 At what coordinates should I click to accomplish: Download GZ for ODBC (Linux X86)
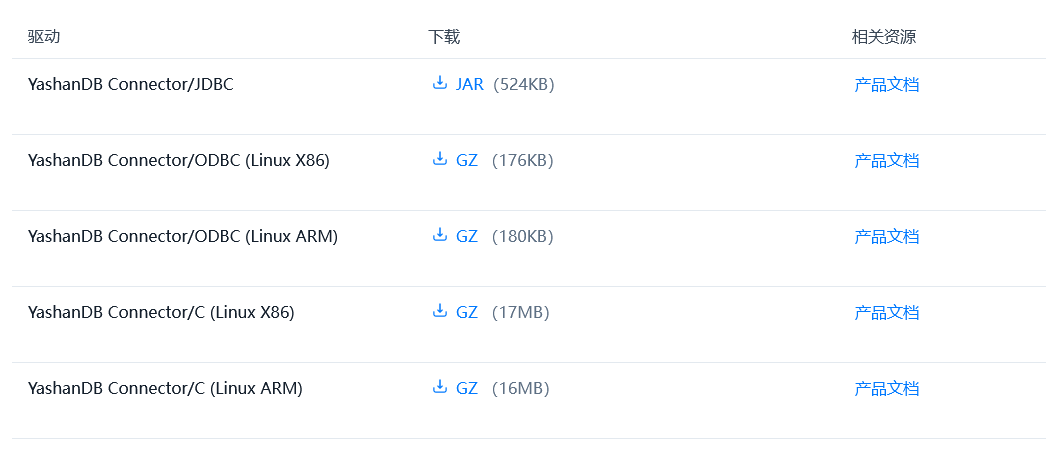[x=467, y=161]
